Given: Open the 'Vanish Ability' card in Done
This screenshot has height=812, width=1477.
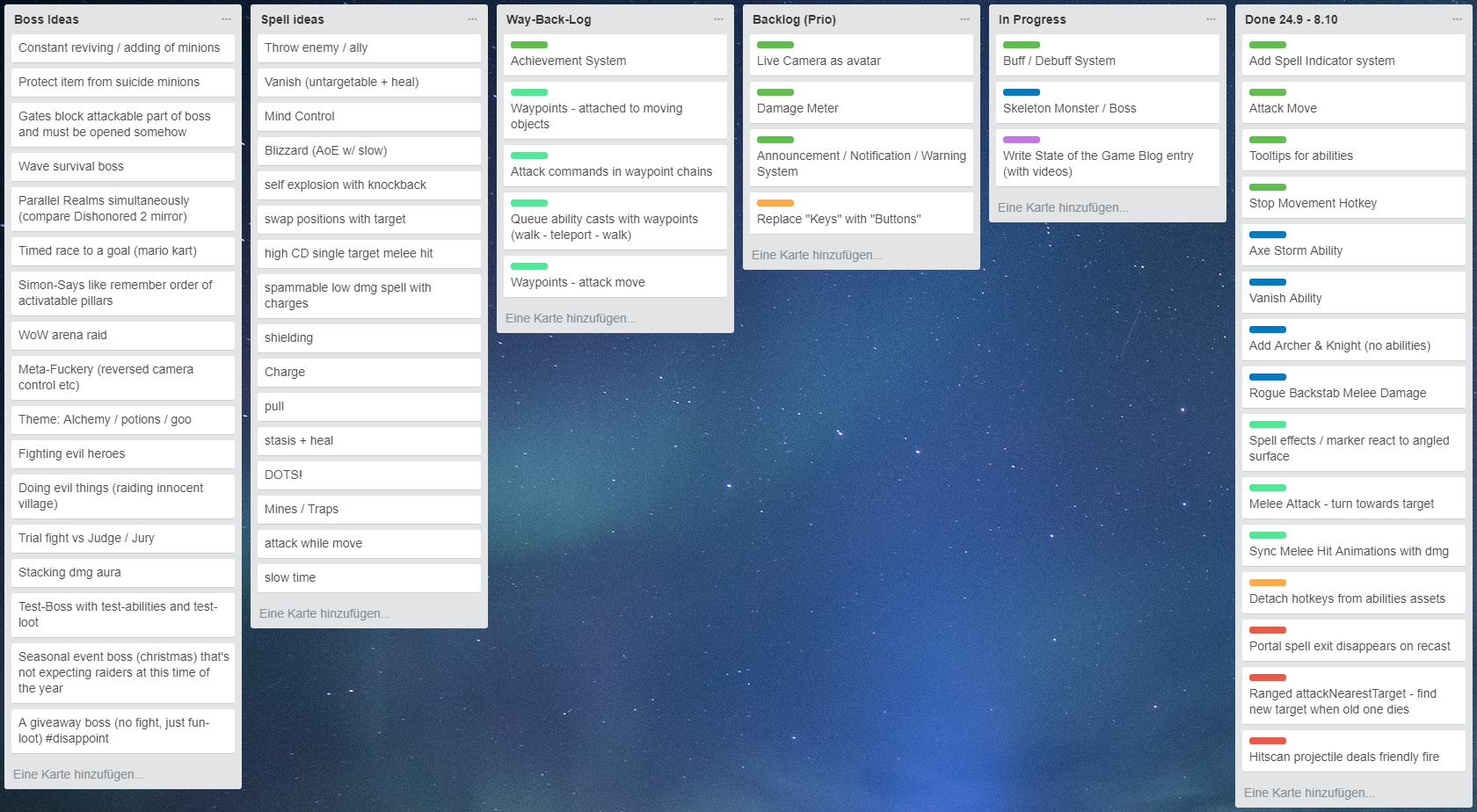Looking at the screenshot, I should pyautogui.click(x=1354, y=298).
